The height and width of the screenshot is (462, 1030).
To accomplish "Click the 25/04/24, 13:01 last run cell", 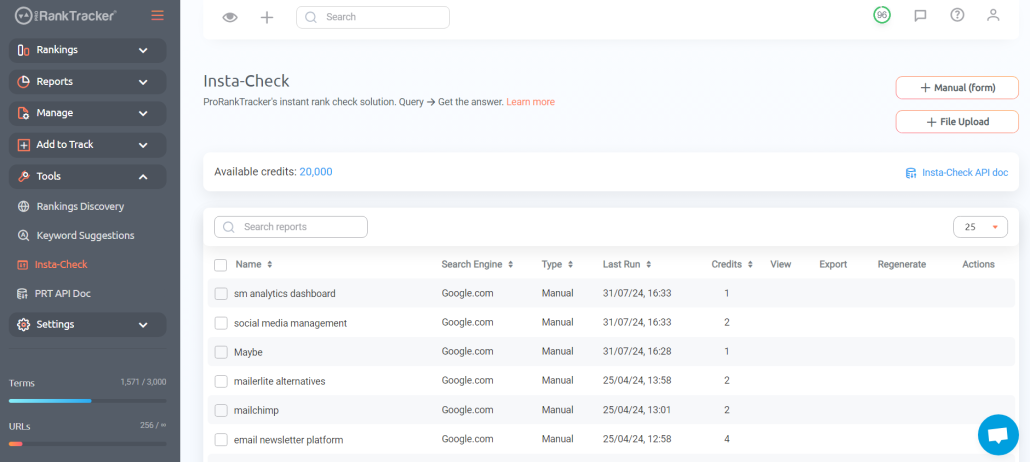I will click(637, 410).
